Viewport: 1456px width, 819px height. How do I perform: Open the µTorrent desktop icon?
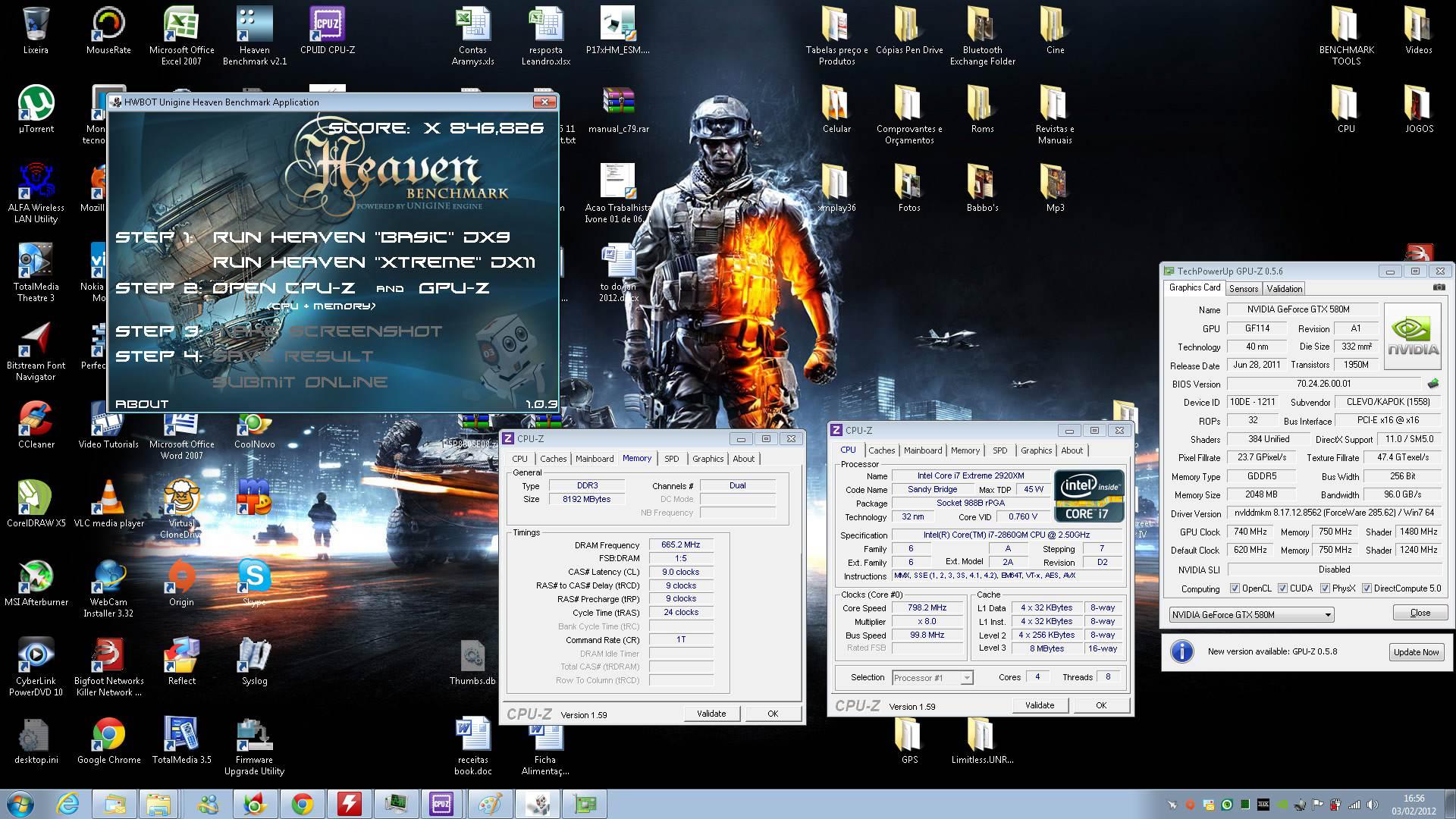click(36, 109)
